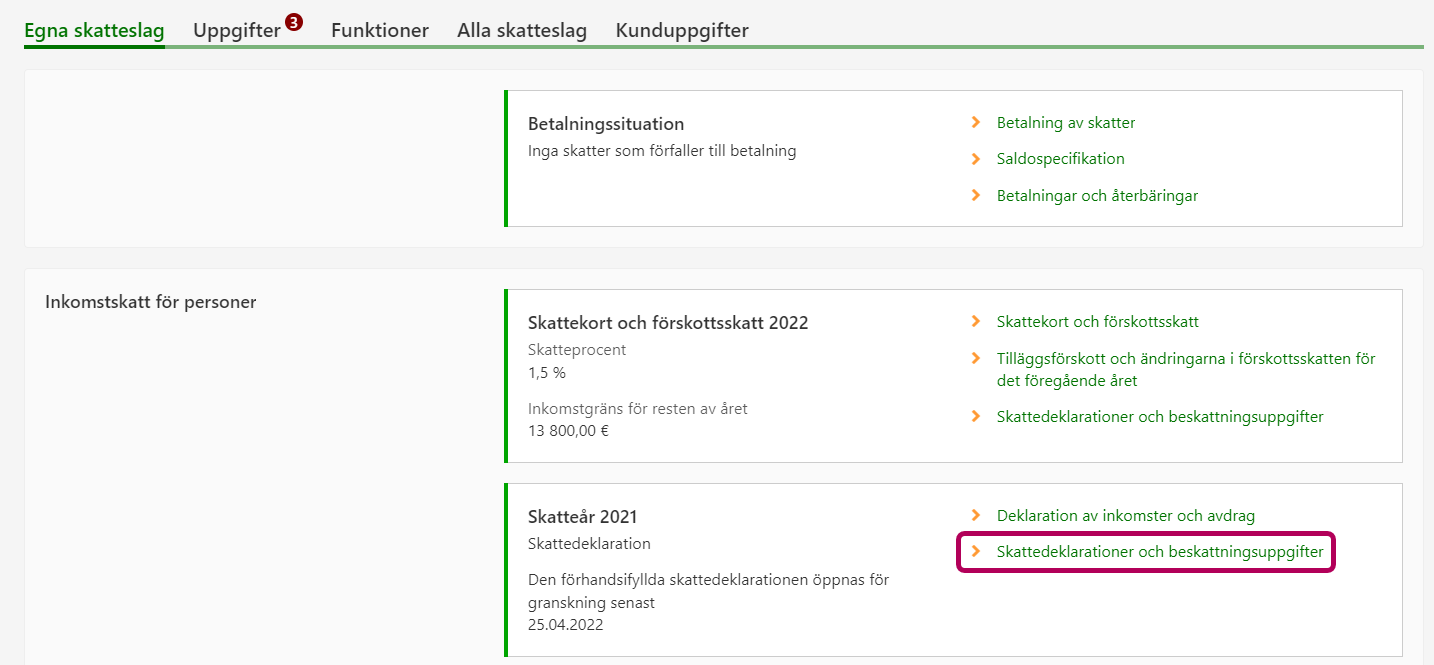Click the chevron beside Skattekort och förskottsskatt link
Viewport: 1434px width, 665px height.
[x=976, y=322]
